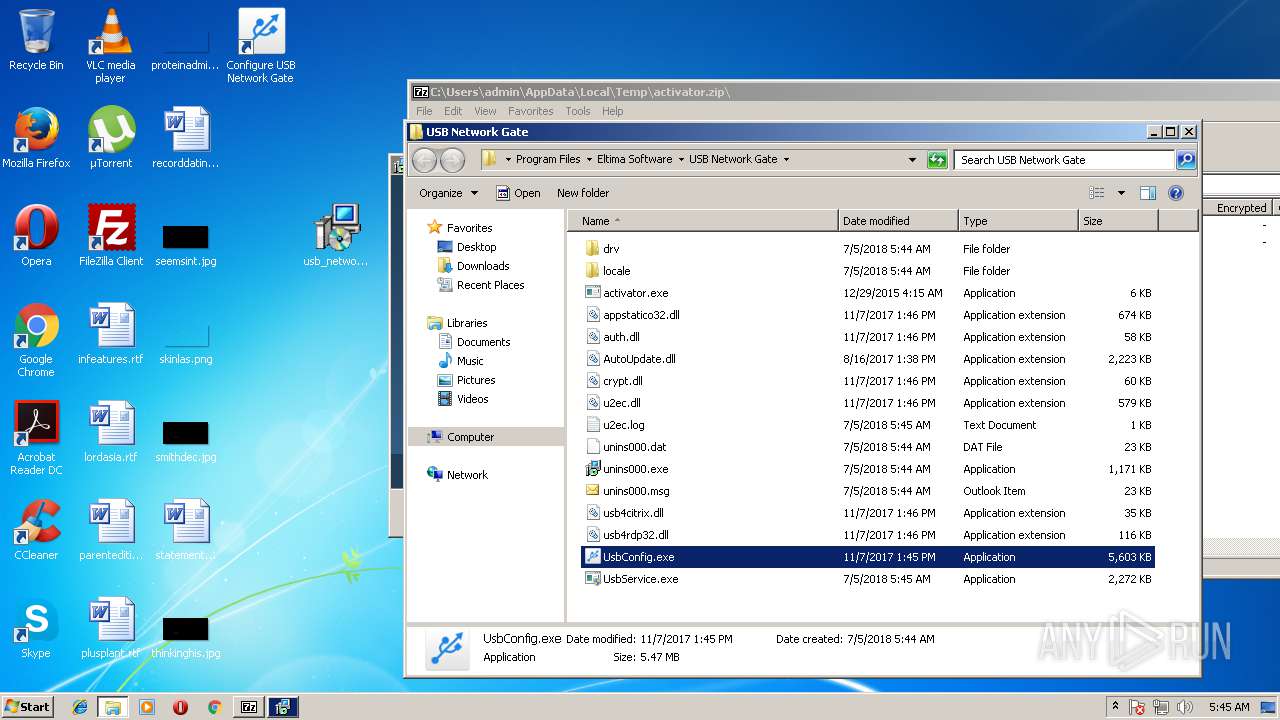The height and width of the screenshot is (720, 1280).
Task: Launch Acrobat Reader DC shortcut
Action: [36, 438]
